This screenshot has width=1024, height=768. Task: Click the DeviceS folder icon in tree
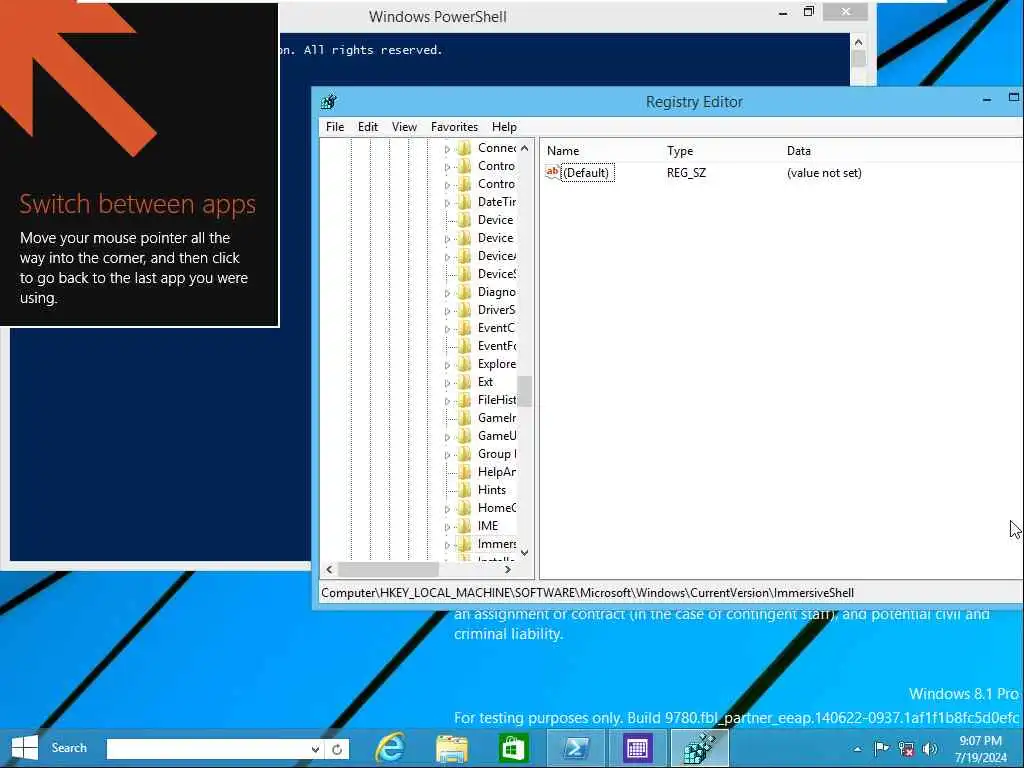[x=464, y=274]
